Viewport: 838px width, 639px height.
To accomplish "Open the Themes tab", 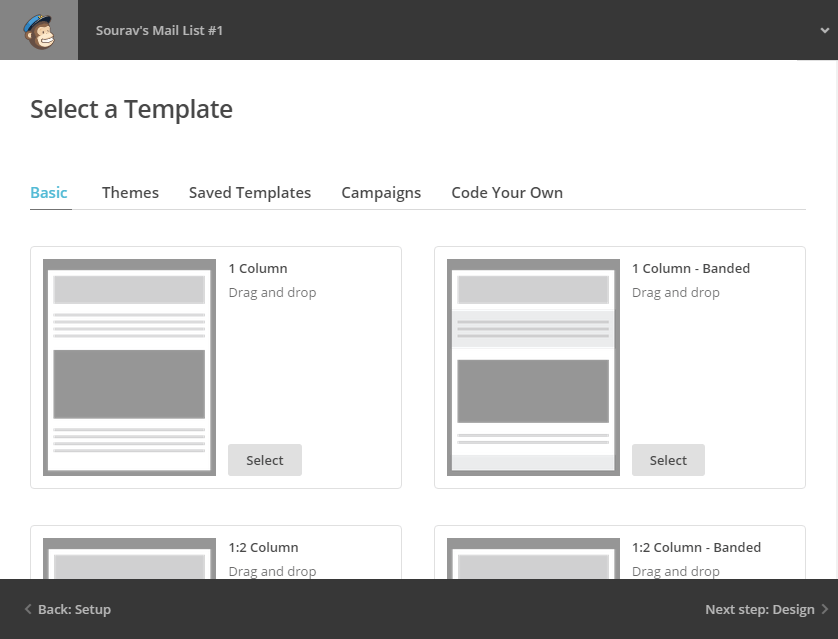I will [x=130, y=192].
